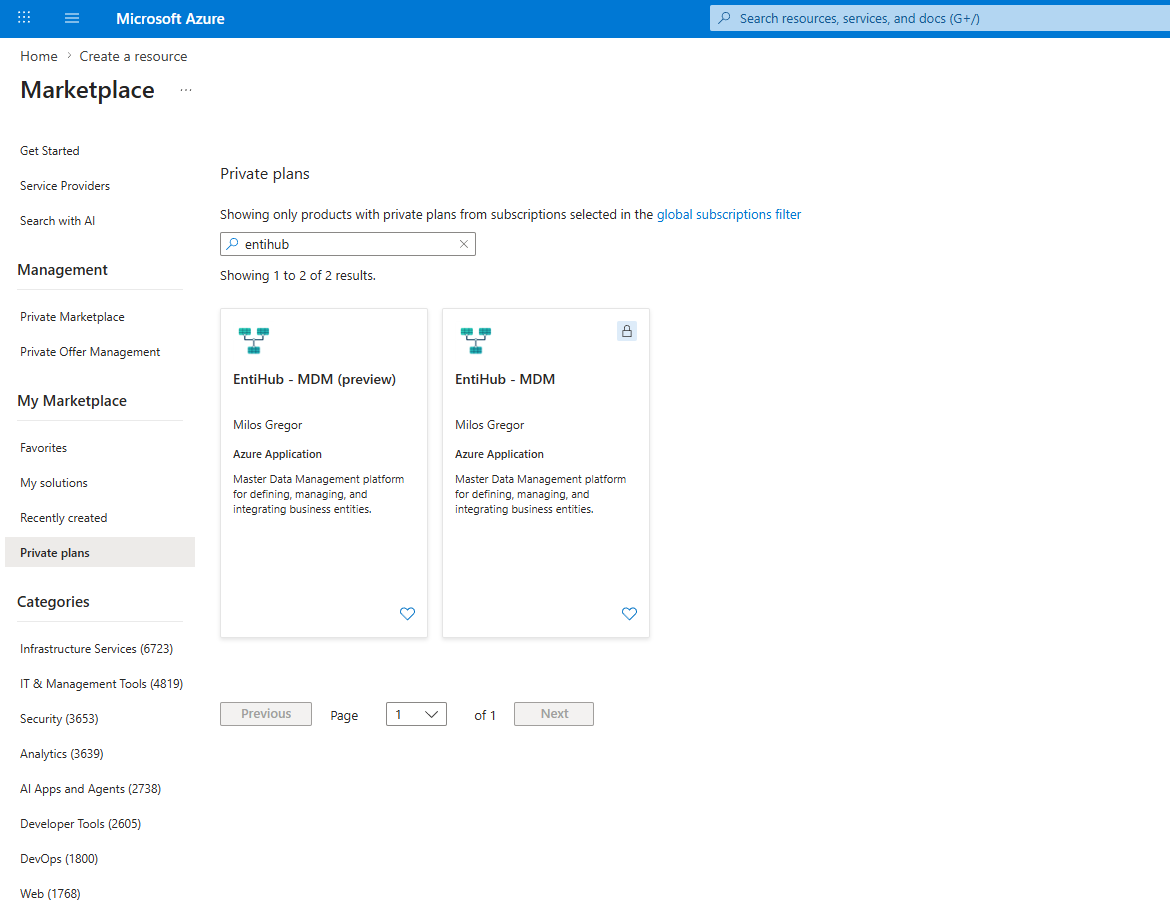Viewport: 1170px width, 918px height.
Task: Select Infrastructure Services (6723) category
Action: [96, 649]
